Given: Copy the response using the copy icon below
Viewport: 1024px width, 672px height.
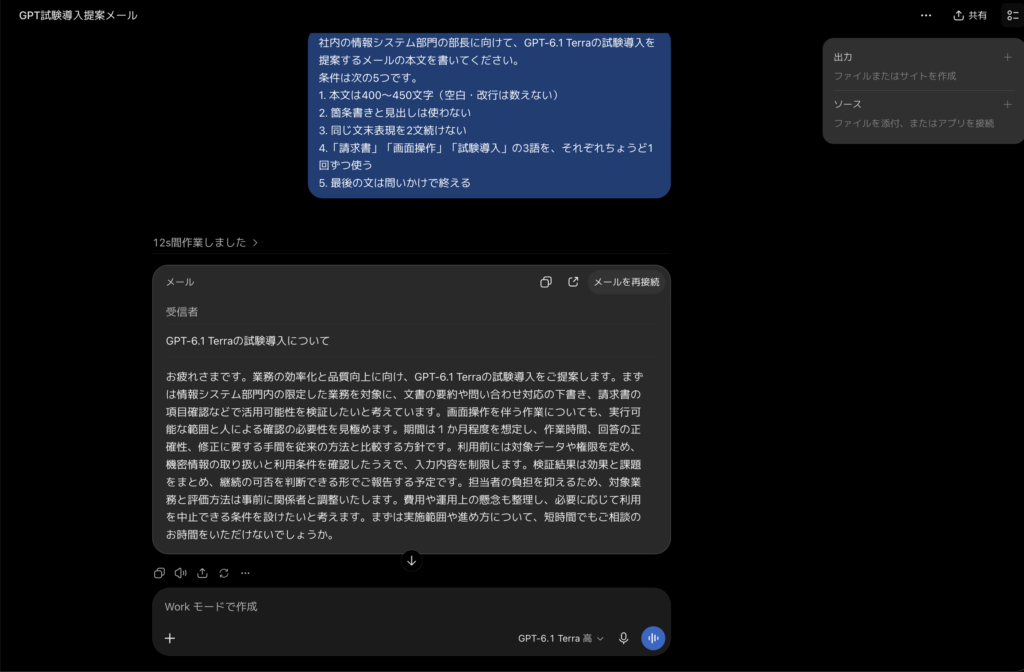Looking at the screenshot, I should 159,573.
